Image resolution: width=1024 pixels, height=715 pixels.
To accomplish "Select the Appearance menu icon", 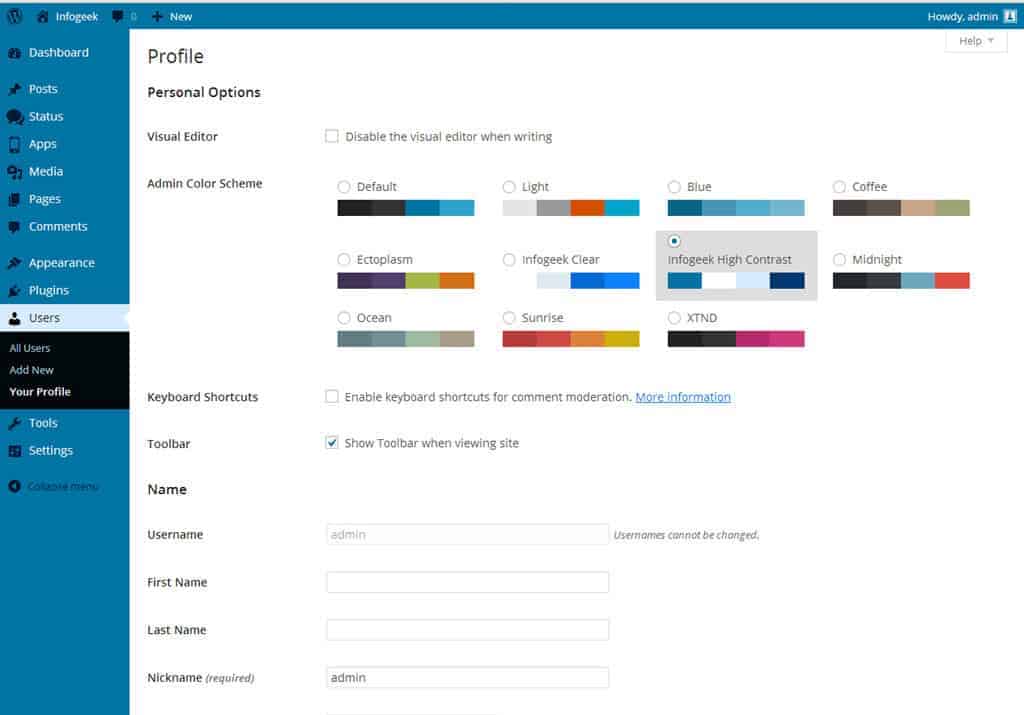I will tap(14, 262).
